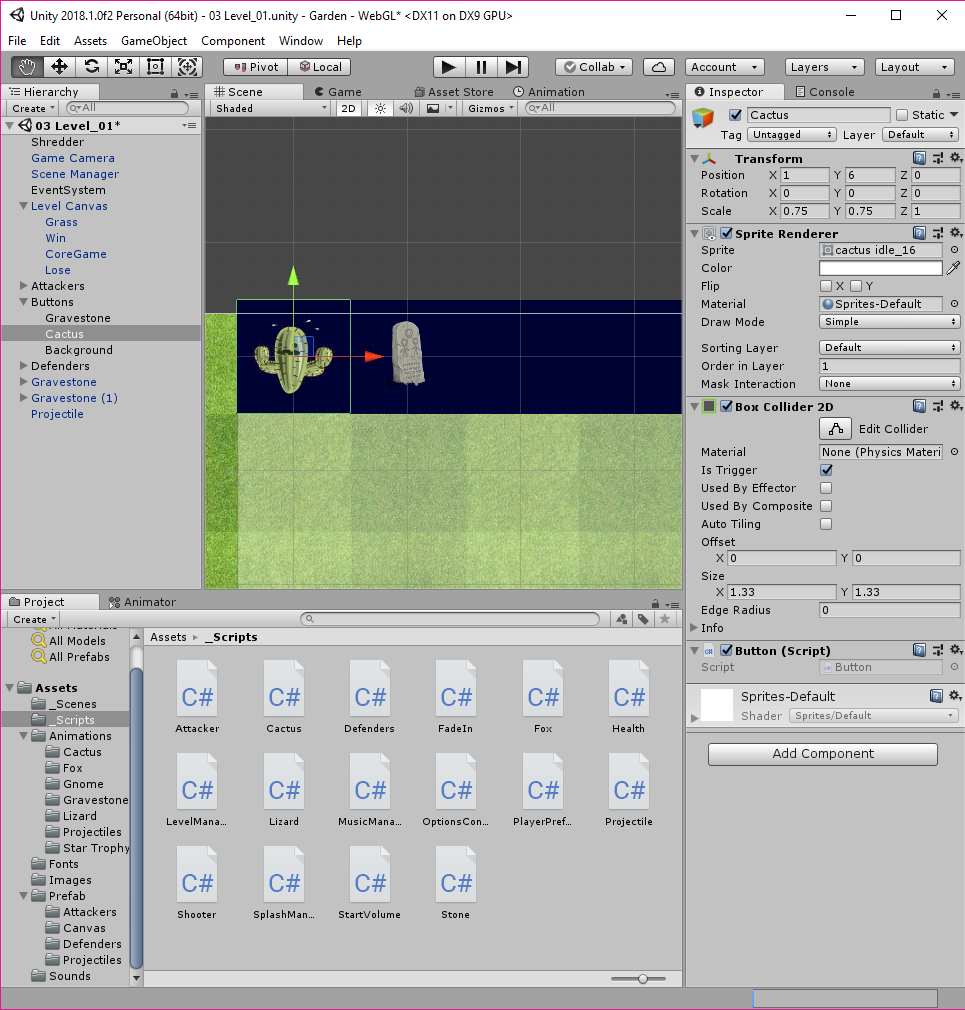Toggle the Is Trigger checkbox

coord(826,470)
